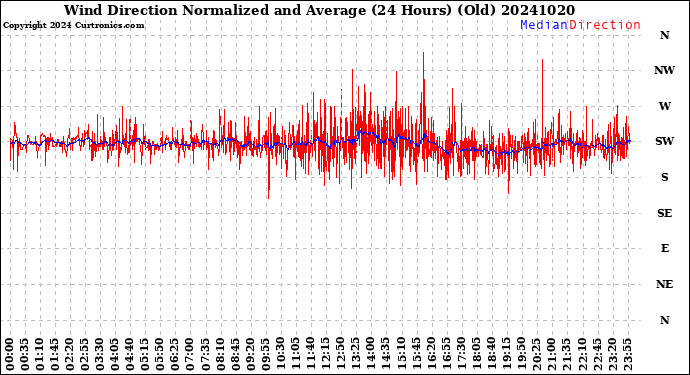690x375 pixels.
Task: Click the 02:20 time label
Action: point(70,354)
